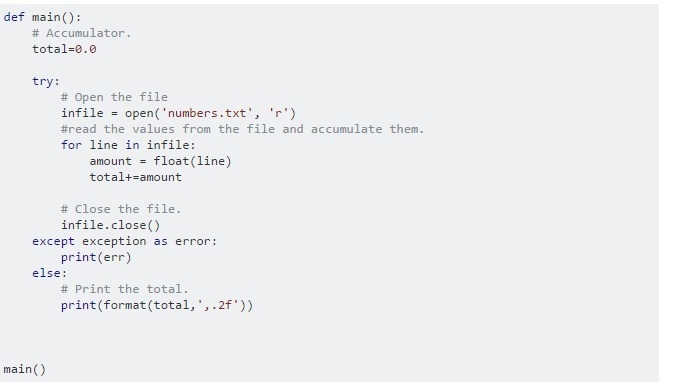Click the 'r' mode string in open()
678x382 pixels.
(x=278, y=113)
